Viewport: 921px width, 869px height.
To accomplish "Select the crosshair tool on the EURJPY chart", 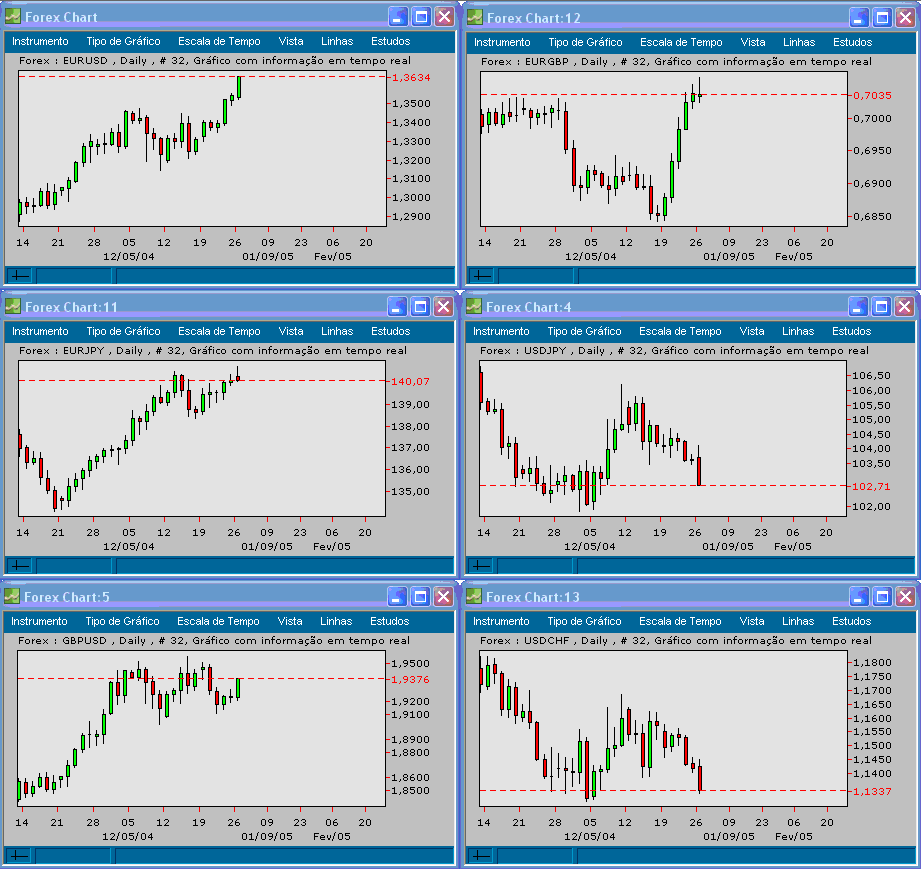I will click(20, 565).
